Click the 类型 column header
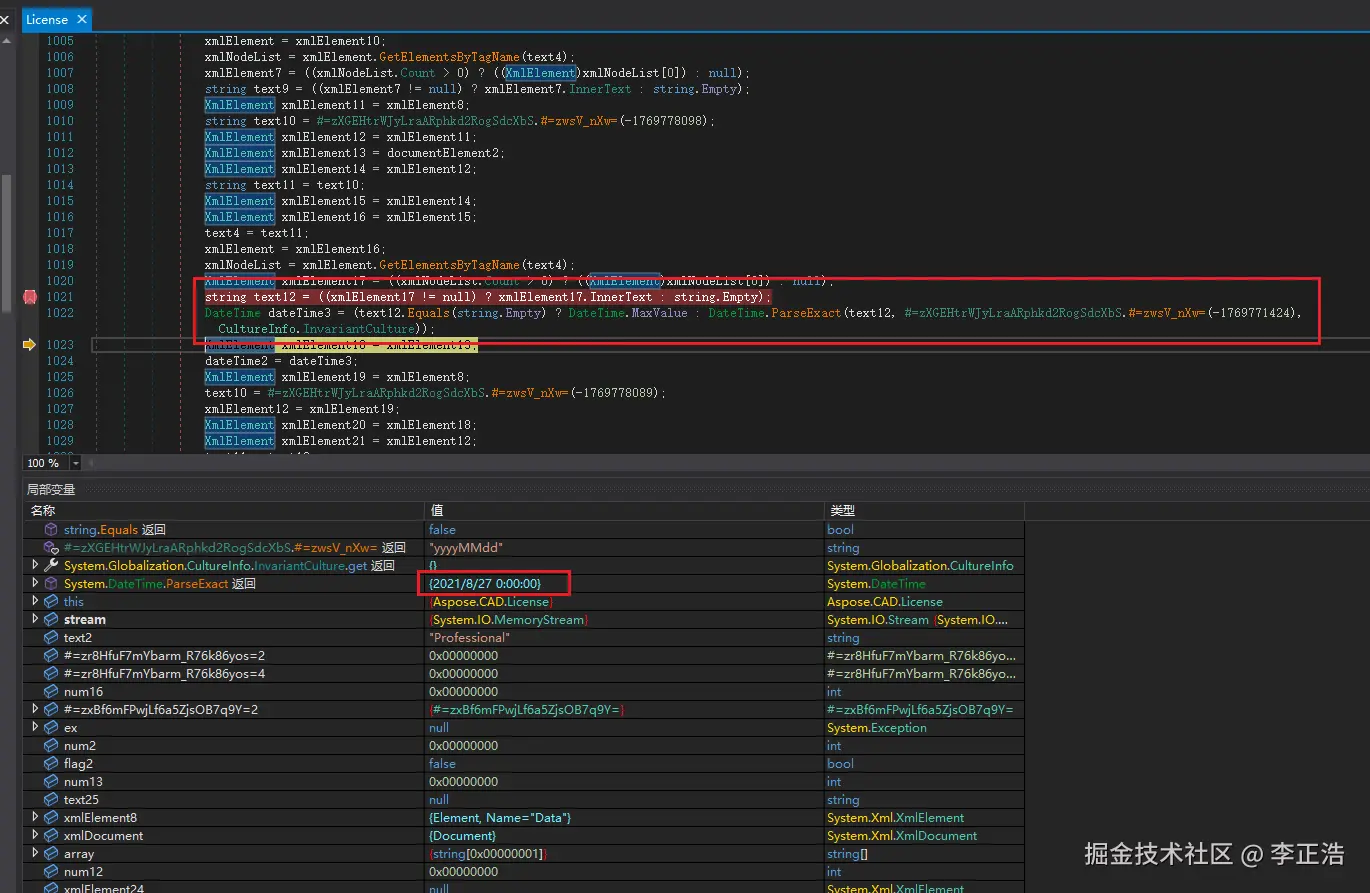 [x=842, y=511]
